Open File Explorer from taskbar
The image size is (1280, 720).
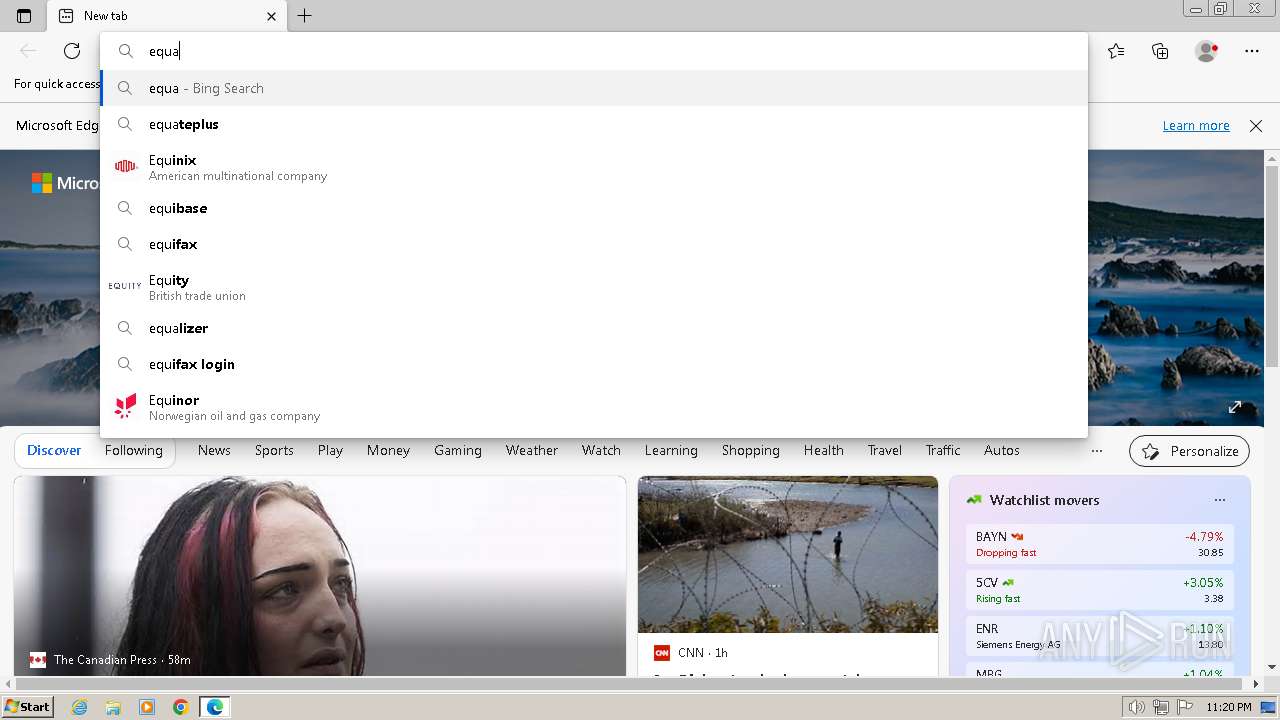click(113, 707)
